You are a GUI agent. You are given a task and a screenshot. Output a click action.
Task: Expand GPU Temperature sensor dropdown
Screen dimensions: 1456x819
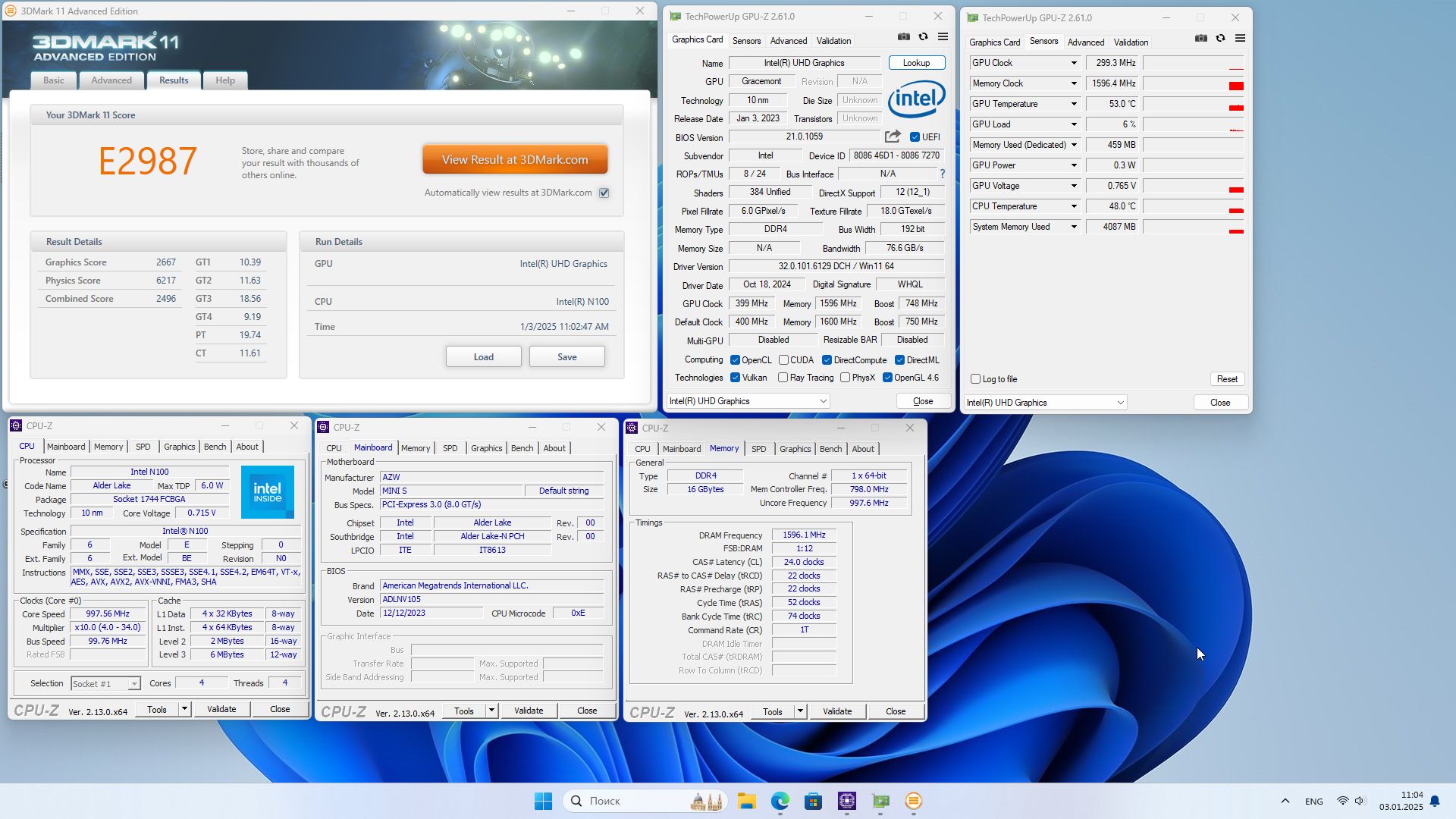pyautogui.click(x=1074, y=104)
